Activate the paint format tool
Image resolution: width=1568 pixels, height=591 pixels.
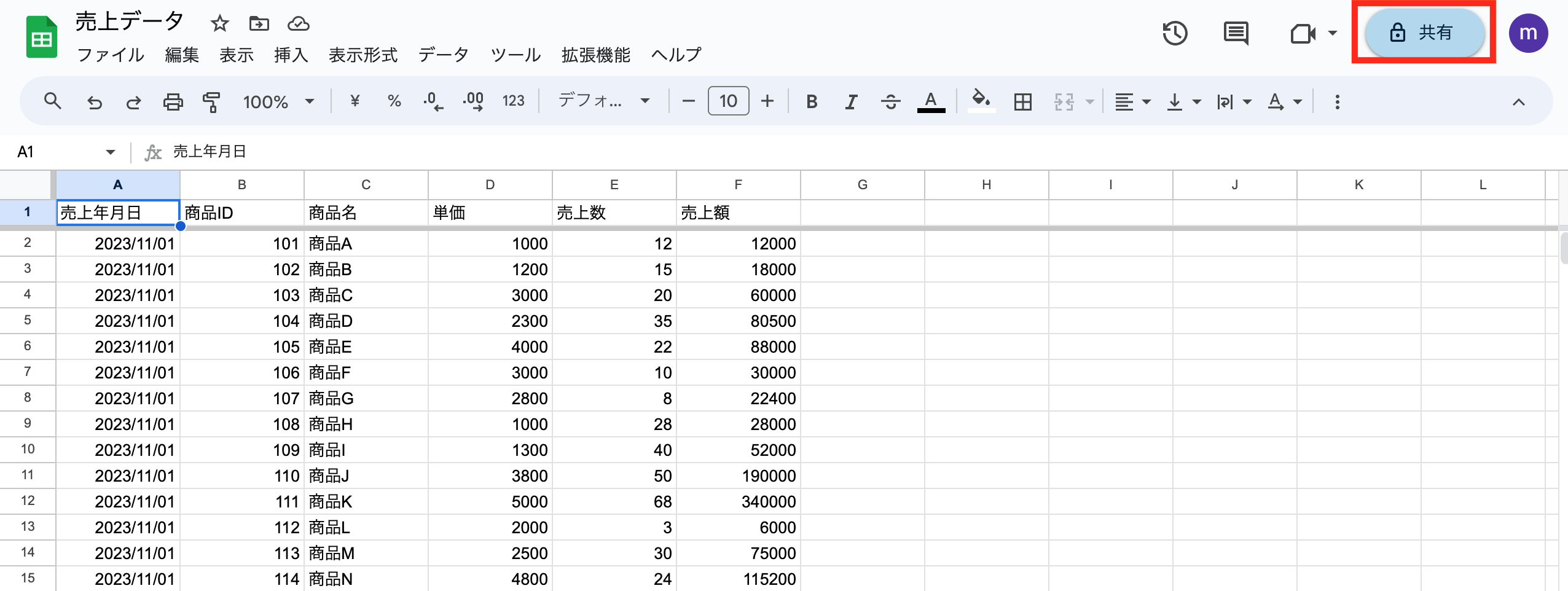click(x=211, y=101)
